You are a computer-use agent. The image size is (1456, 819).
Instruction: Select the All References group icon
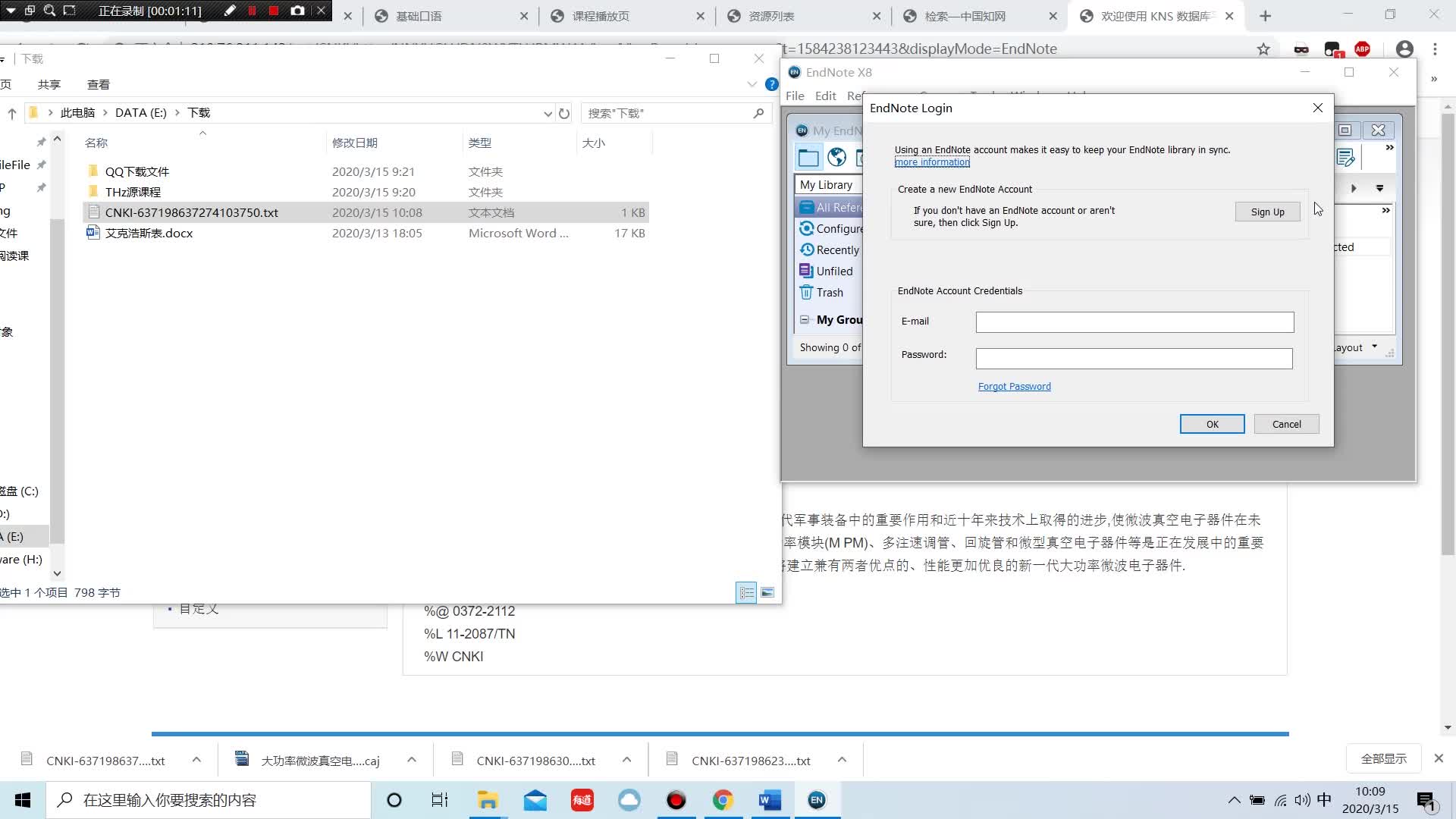(807, 206)
